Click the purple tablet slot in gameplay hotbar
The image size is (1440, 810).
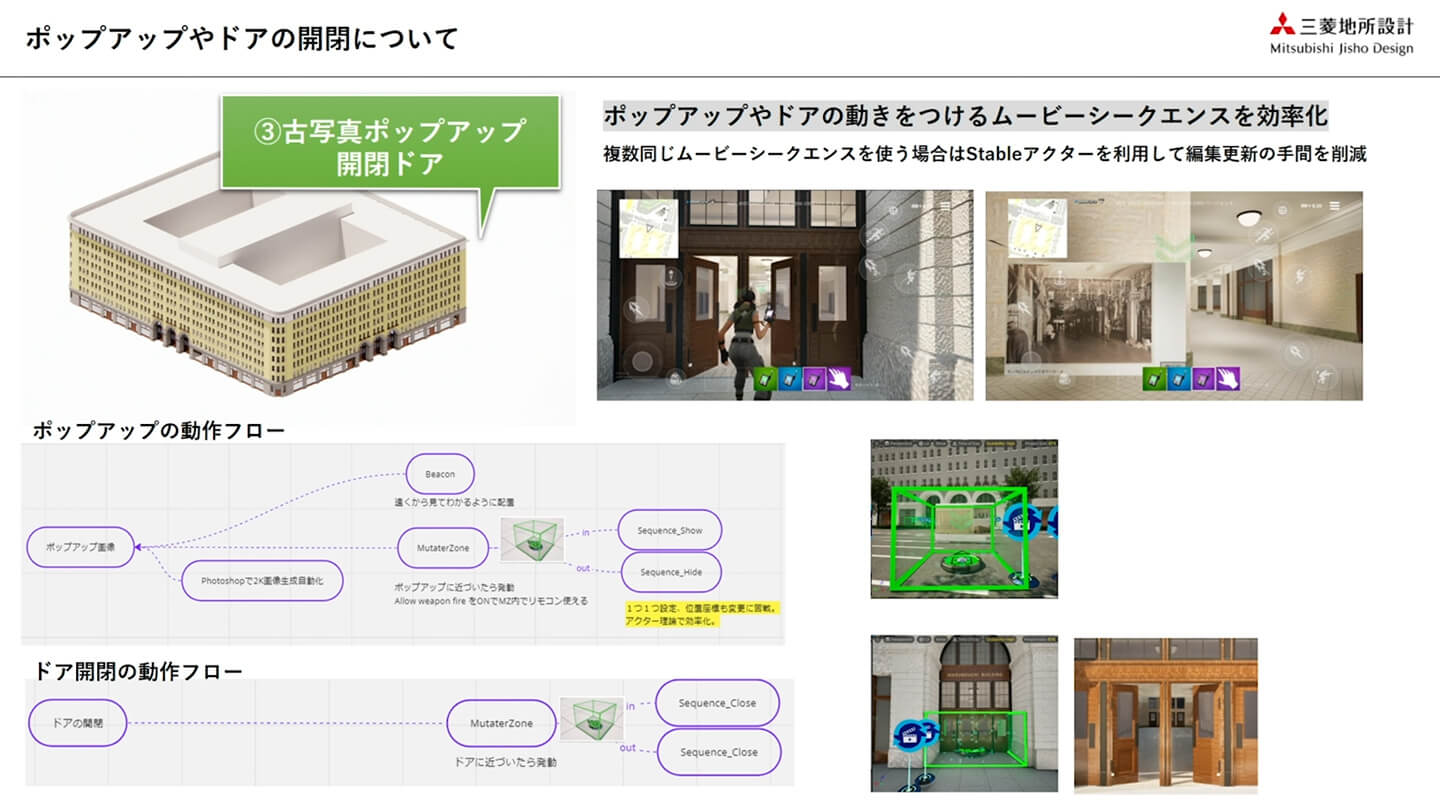pos(814,380)
